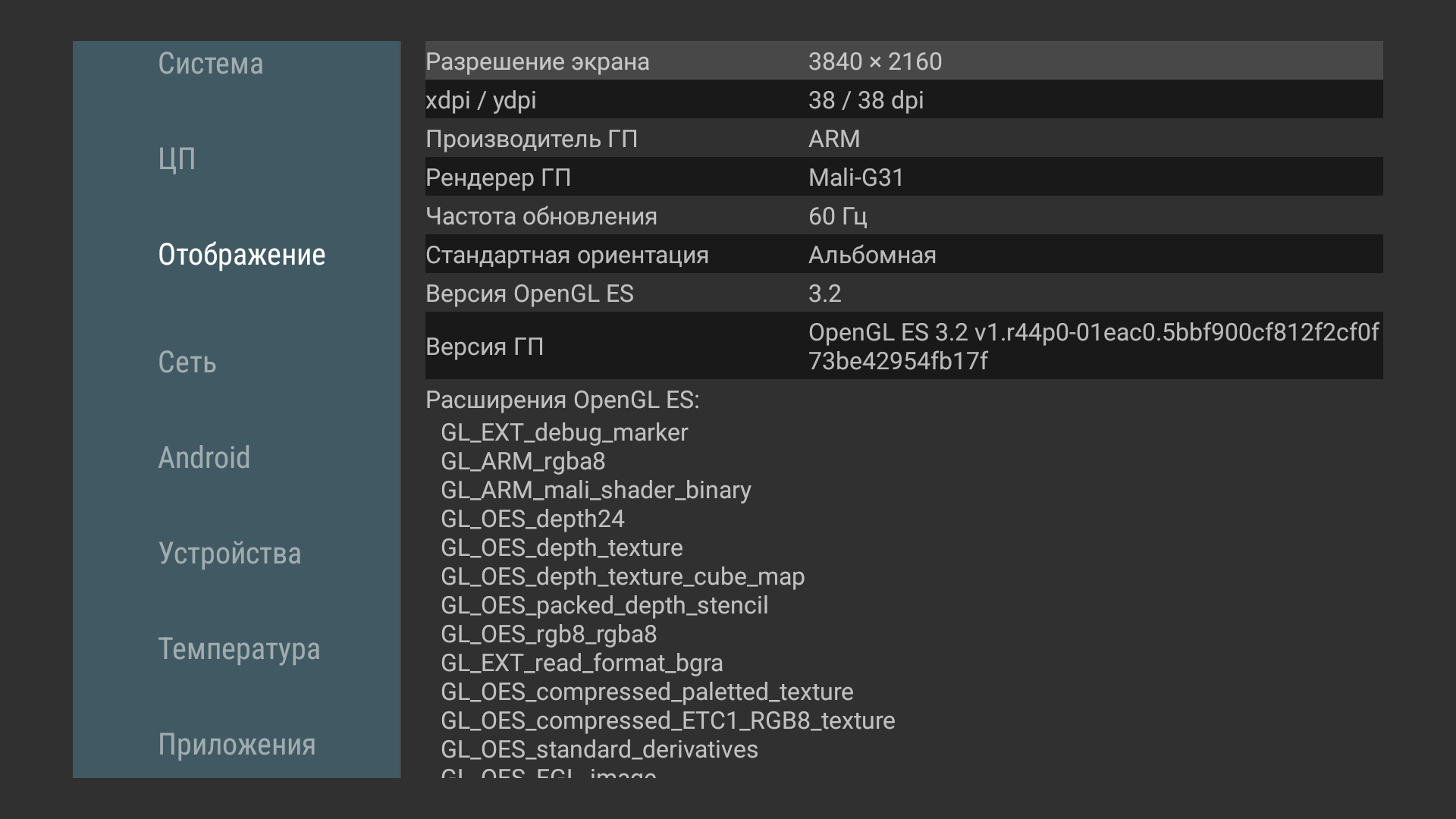
Task: Click the GL_OES_standard_derivatives extension entry
Action: (x=599, y=749)
